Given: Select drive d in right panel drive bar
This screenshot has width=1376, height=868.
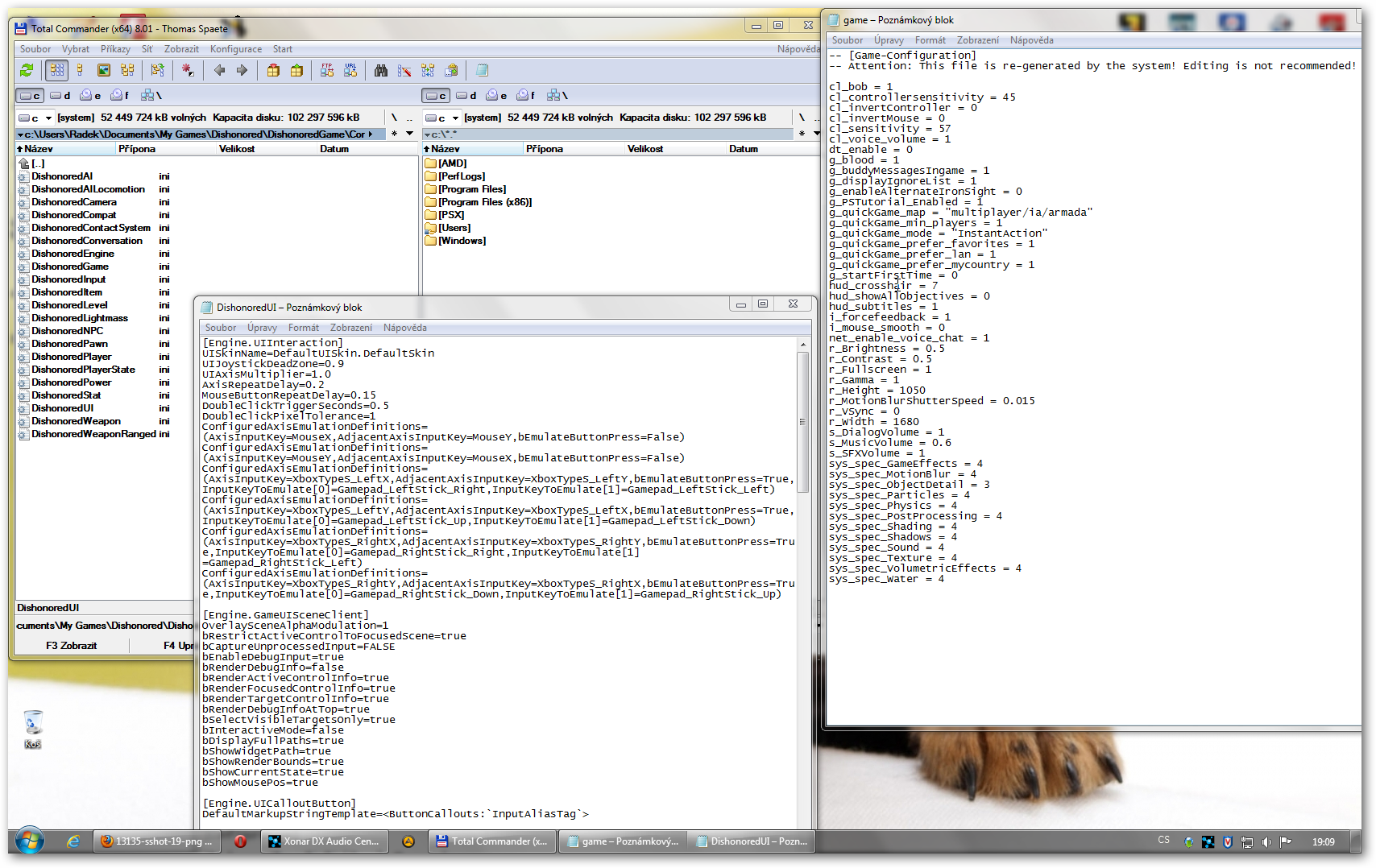Looking at the screenshot, I should click(467, 96).
